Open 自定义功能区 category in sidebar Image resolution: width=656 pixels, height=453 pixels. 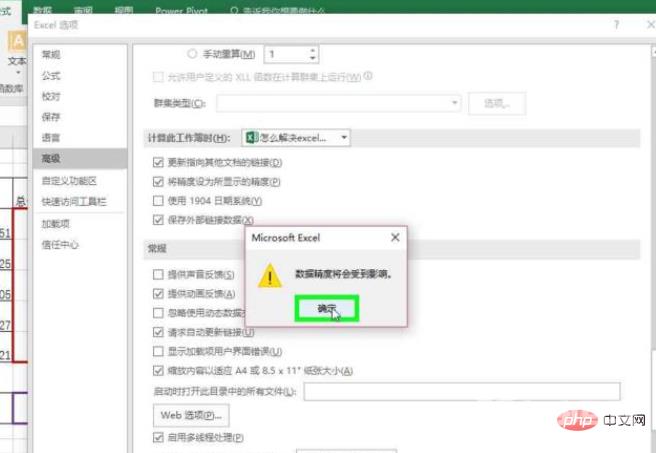[69, 181]
